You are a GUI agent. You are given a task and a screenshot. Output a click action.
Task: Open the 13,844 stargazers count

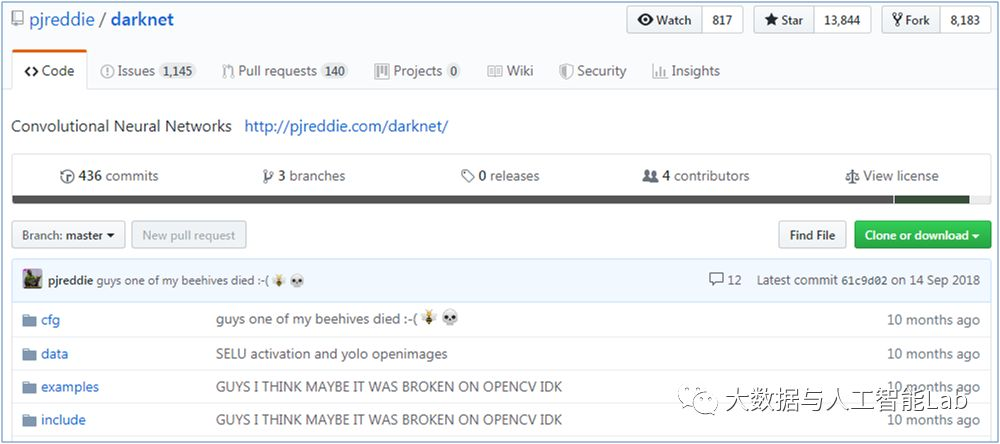point(842,20)
